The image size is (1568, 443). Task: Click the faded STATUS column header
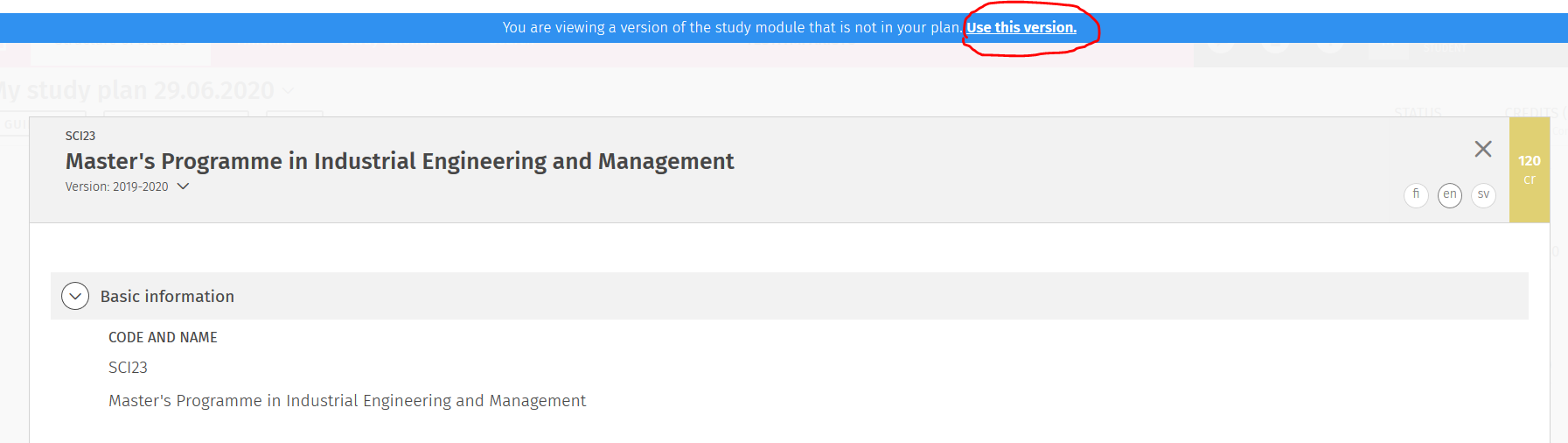pos(1417,113)
